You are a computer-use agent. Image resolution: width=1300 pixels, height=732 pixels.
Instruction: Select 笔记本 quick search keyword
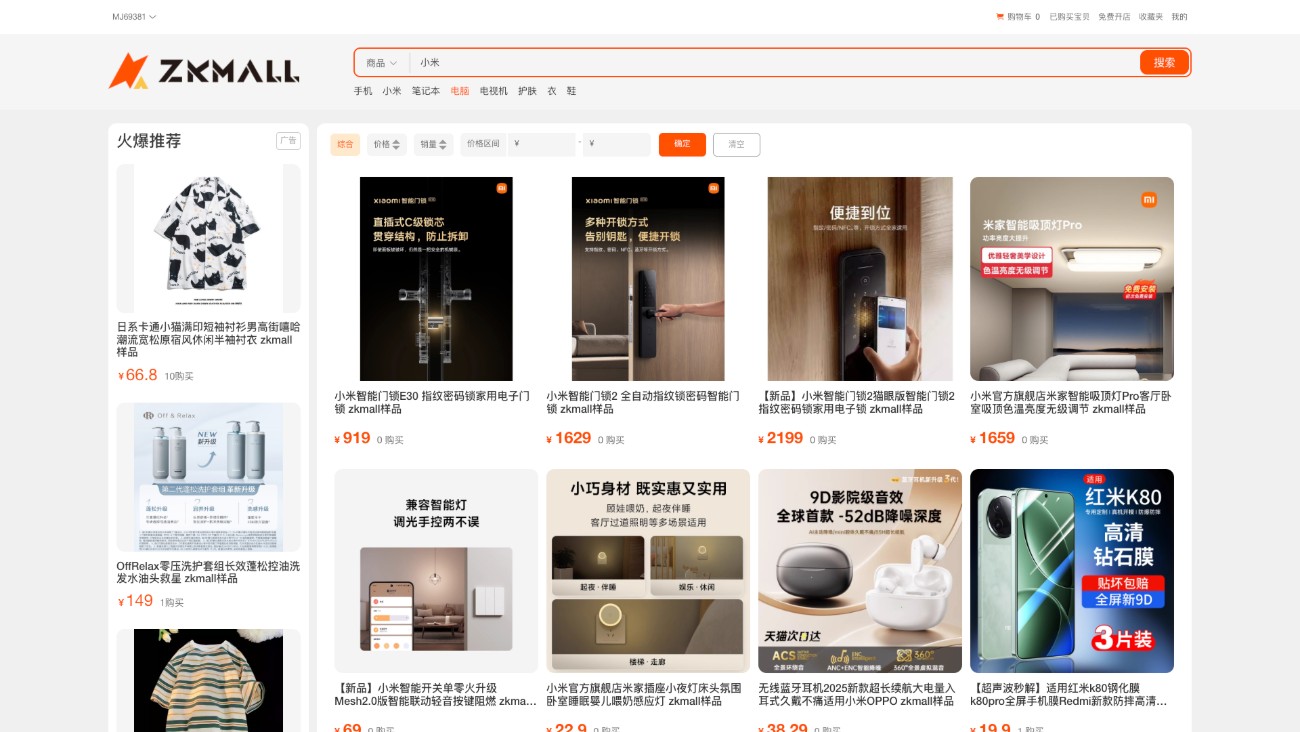click(426, 91)
